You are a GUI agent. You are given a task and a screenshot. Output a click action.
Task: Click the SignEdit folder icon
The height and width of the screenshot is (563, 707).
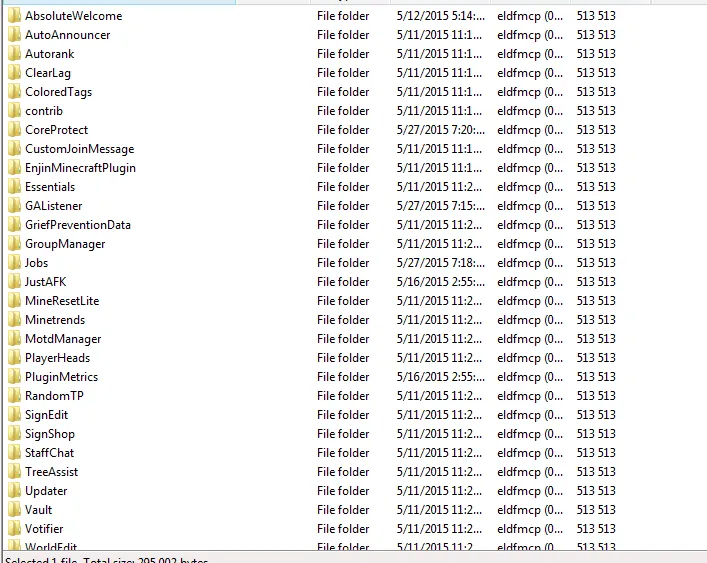(x=14, y=415)
